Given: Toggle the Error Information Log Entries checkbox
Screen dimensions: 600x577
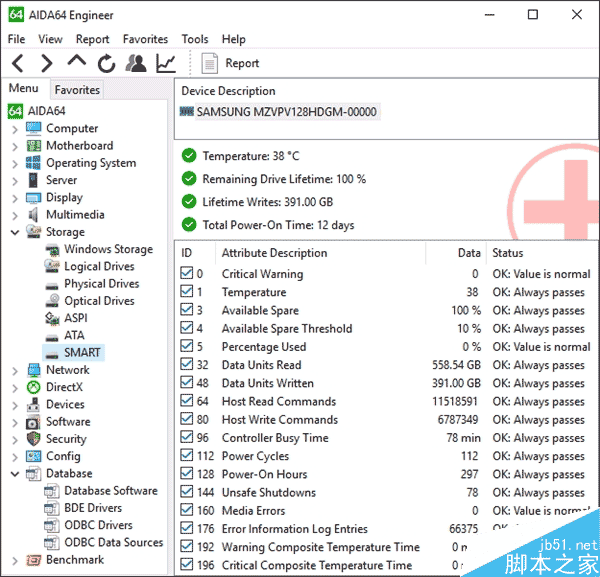Looking at the screenshot, I should [187, 528].
